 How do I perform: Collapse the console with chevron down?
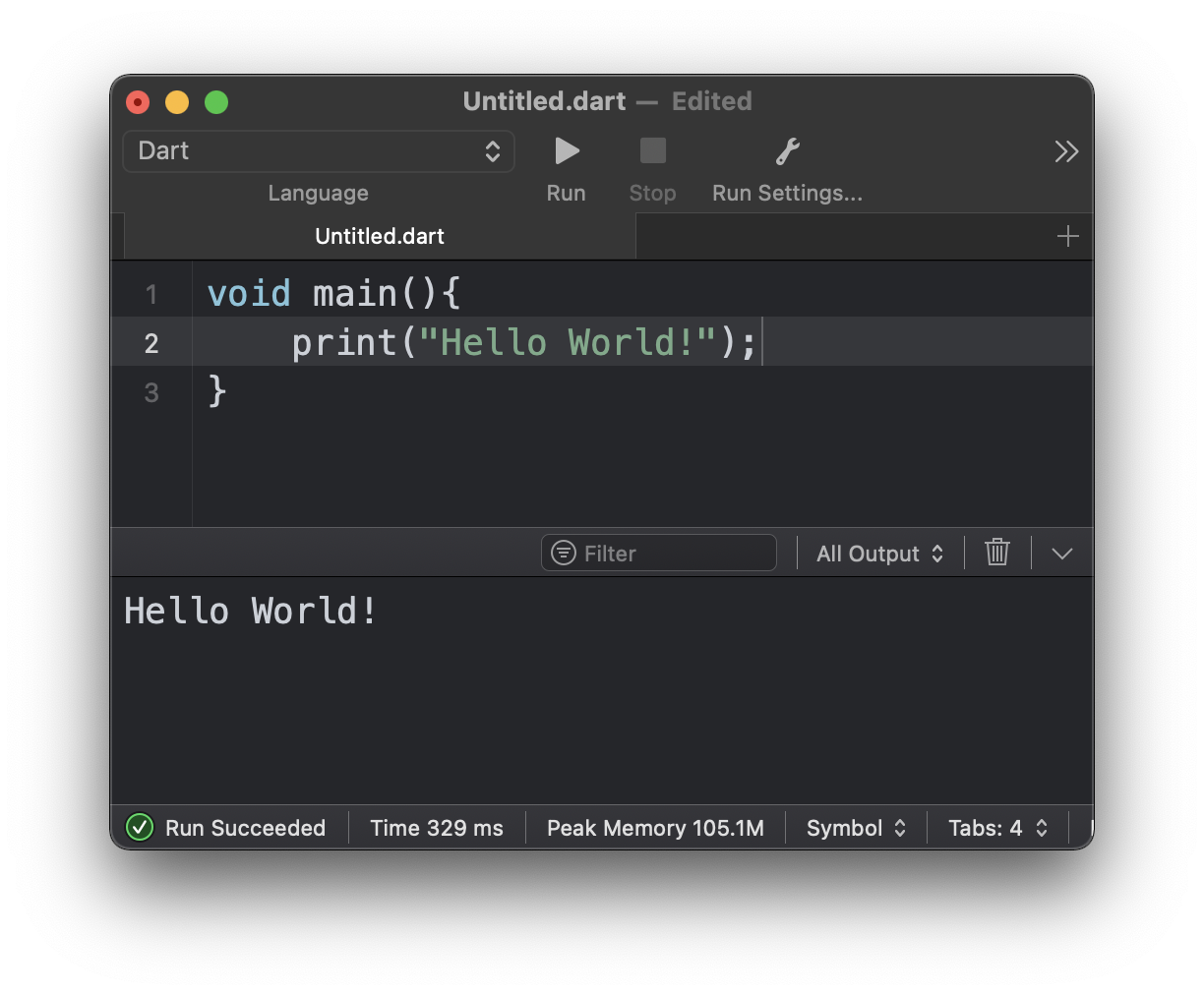pyautogui.click(x=1061, y=554)
